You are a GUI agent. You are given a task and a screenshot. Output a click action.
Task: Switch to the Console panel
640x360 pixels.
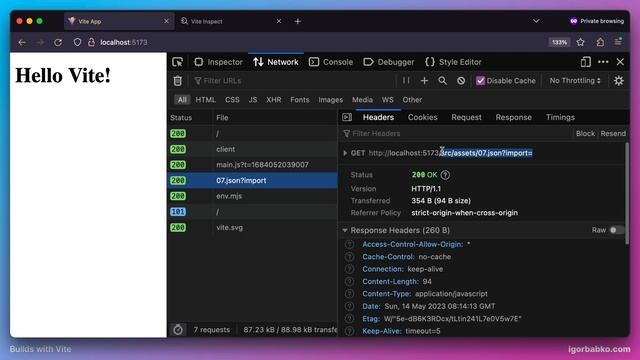point(331,62)
